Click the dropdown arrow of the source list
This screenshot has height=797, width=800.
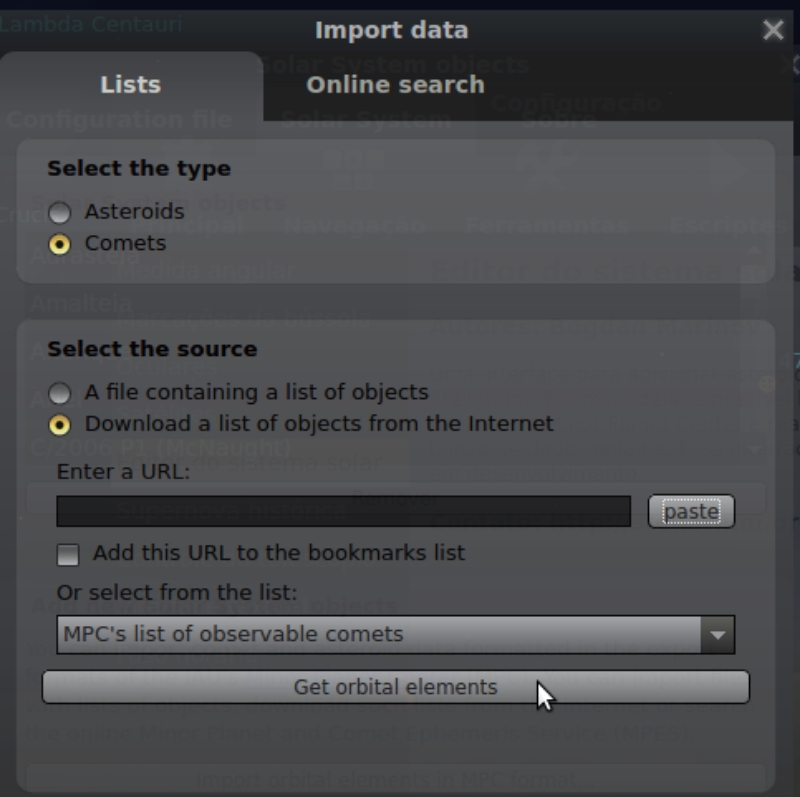click(718, 635)
